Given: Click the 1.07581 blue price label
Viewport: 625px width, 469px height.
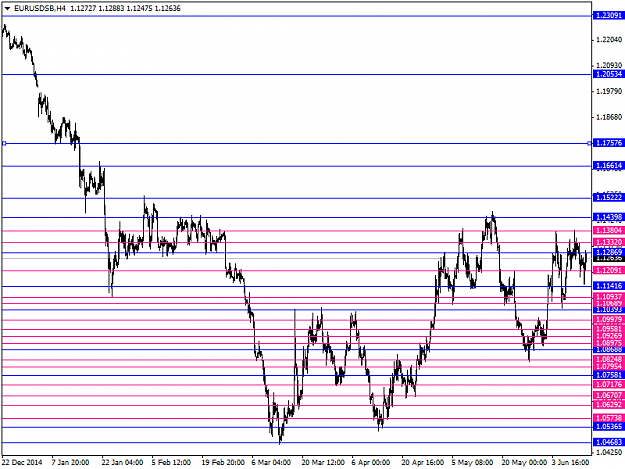Looking at the screenshot, I should click(x=608, y=375).
